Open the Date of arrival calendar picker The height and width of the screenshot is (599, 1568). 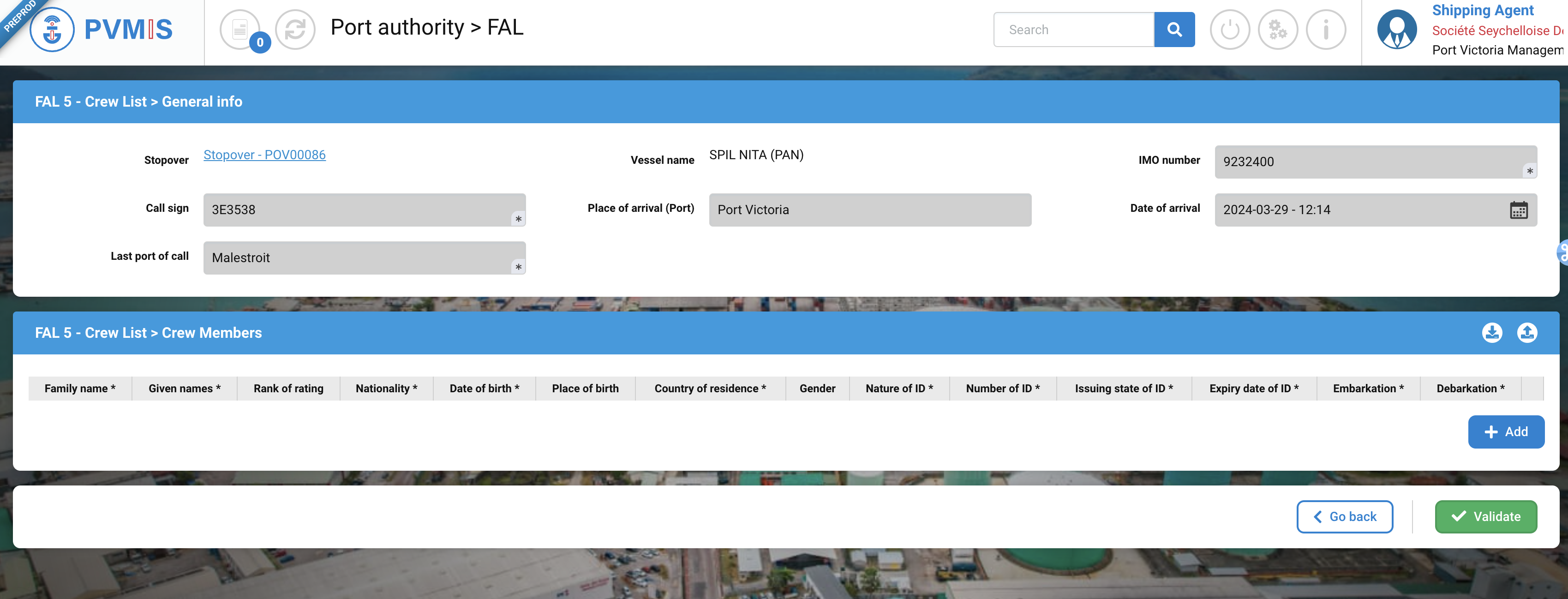tap(1519, 210)
